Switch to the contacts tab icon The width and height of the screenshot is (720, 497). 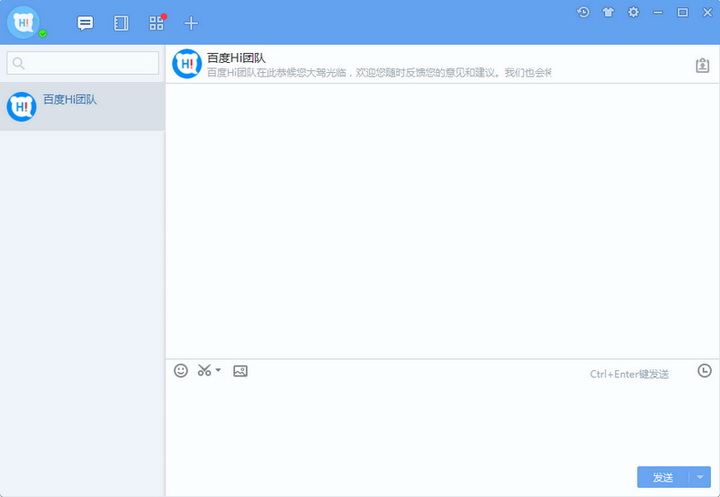pos(121,22)
